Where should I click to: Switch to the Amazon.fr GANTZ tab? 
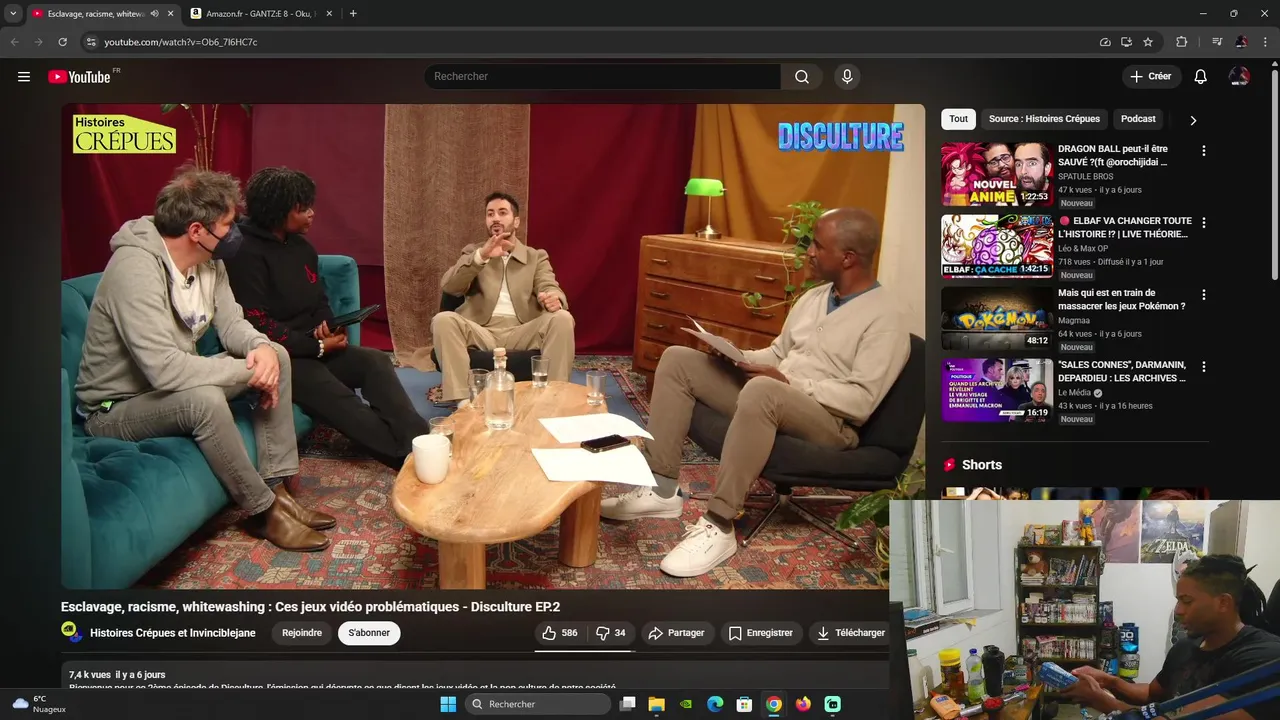point(262,14)
